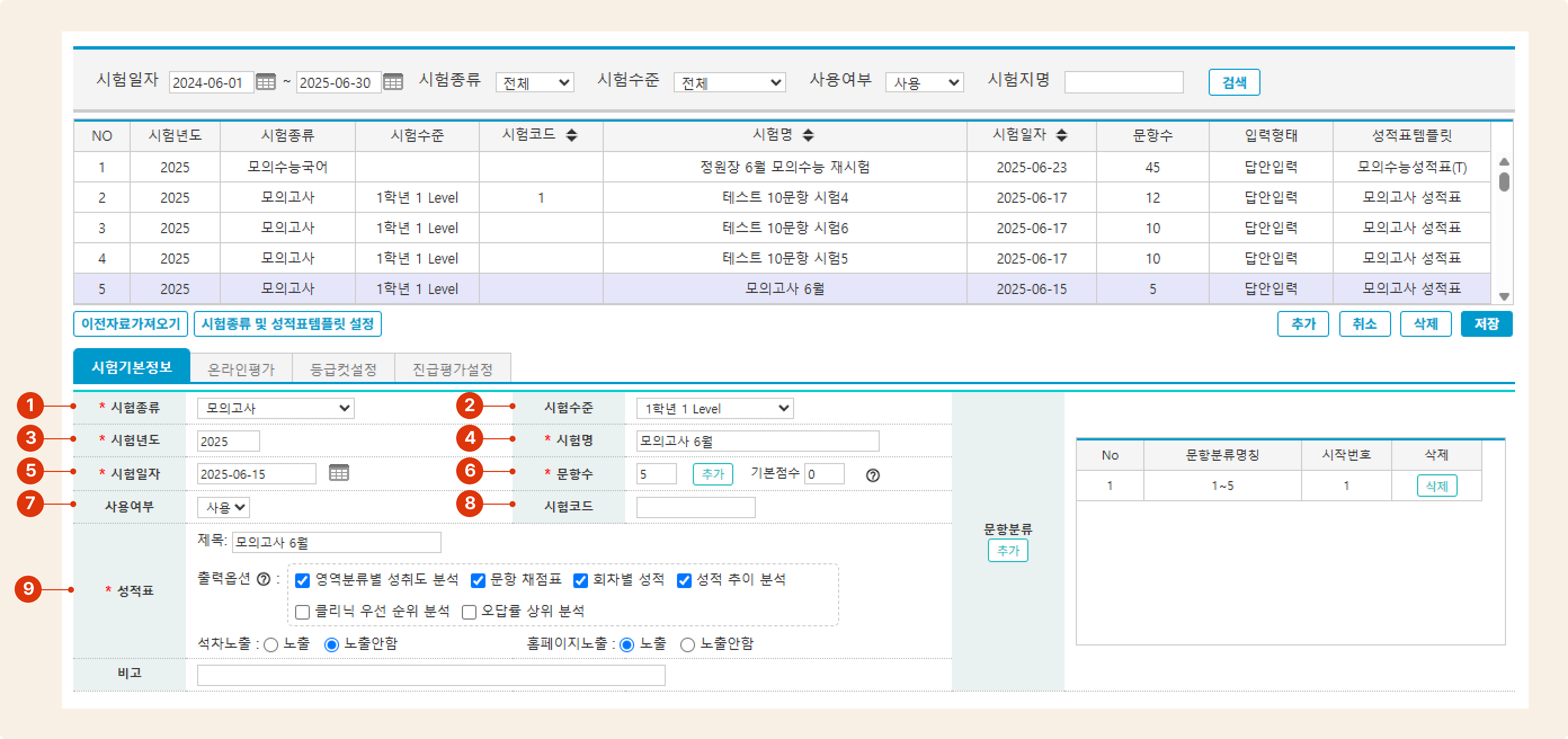
Task: Select 석차노출 노출 radio button
Action: point(271,644)
